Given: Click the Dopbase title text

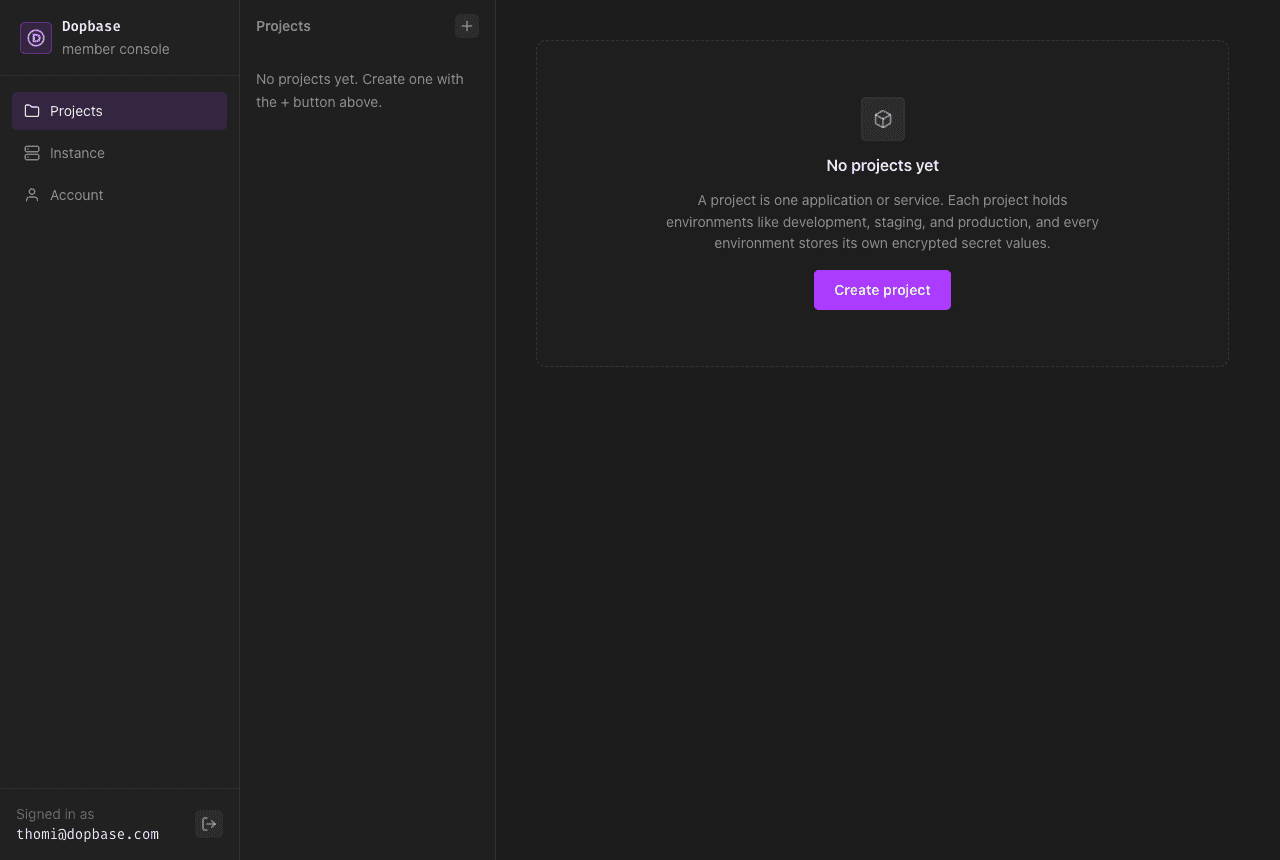Looking at the screenshot, I should pos(91,26).
